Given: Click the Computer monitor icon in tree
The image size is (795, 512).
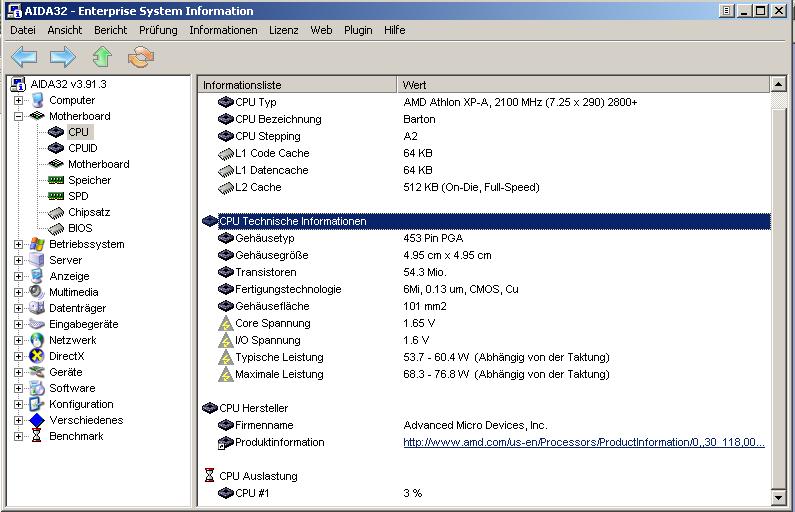Looking at the screenshot, I should click(x=38, y=100).
